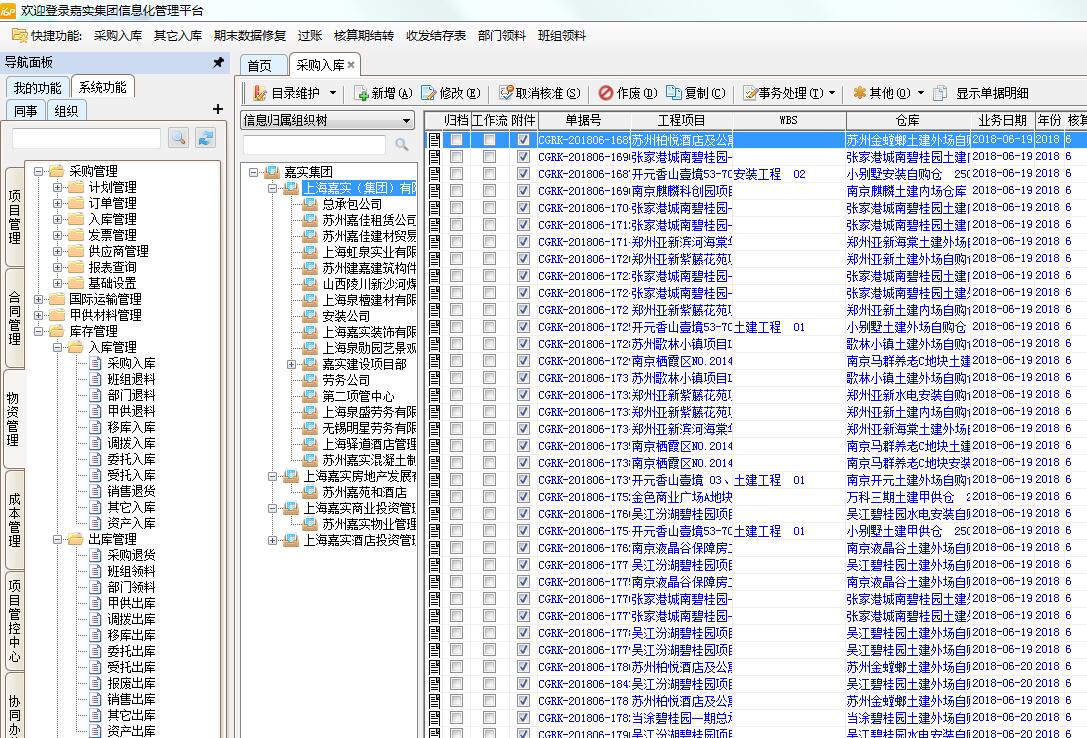1087x738 pixels.
Task: Click the plus icon beside 组织 tab
Action: pyautogui.click(x=218, y=109)
